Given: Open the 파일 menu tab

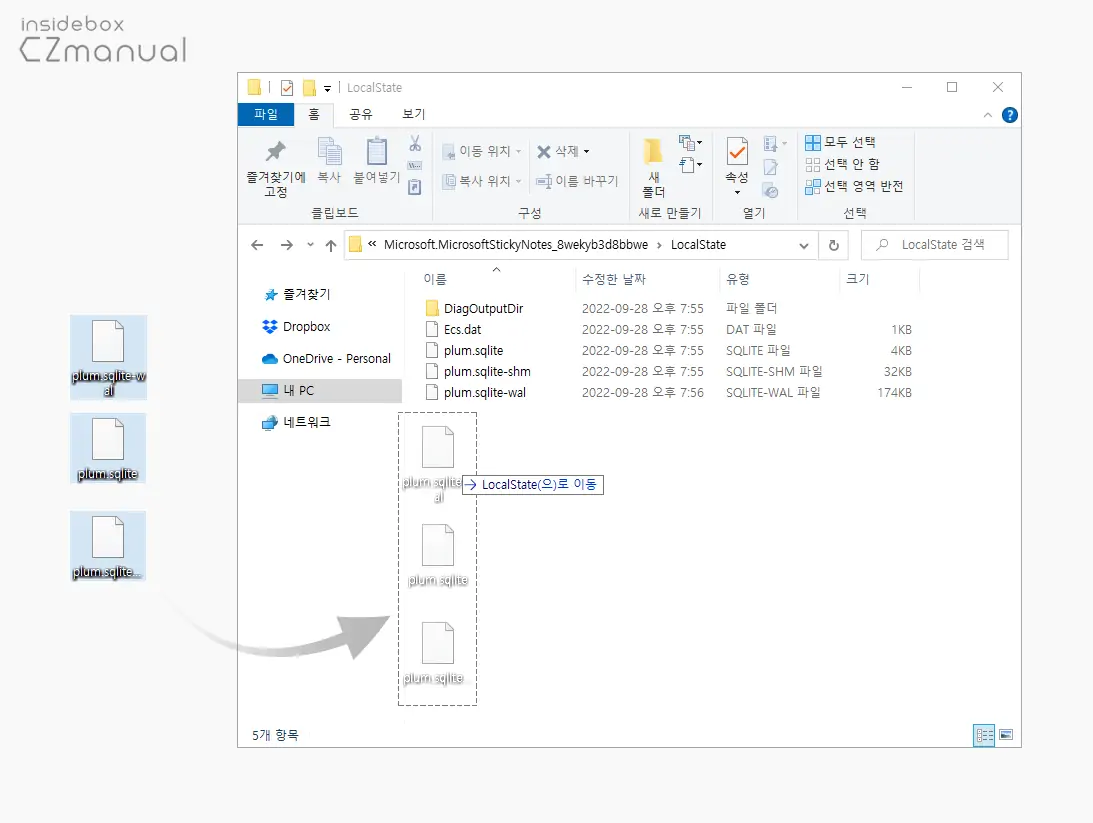Looking at the screenshot, I should point(266,114).
